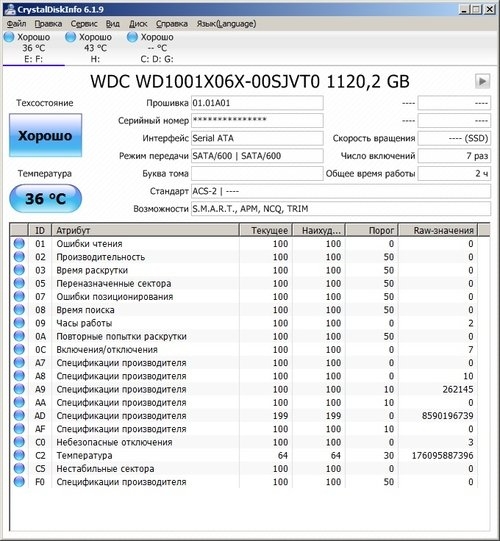Click the Интерфейс field Serial ATA
This screenshot has height=541, width=500.
(x=257, y=138)
